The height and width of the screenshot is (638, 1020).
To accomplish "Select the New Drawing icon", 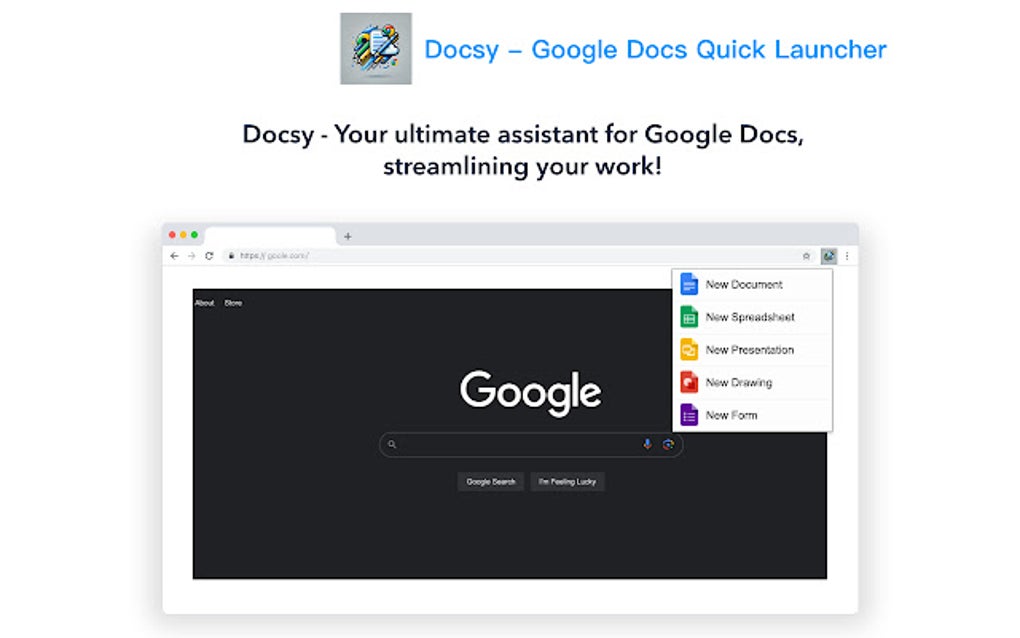I will (689, 383).
